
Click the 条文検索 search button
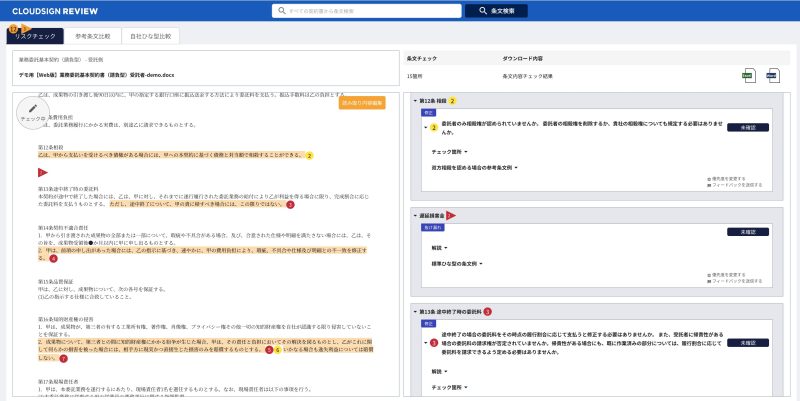tap(503, 11)
